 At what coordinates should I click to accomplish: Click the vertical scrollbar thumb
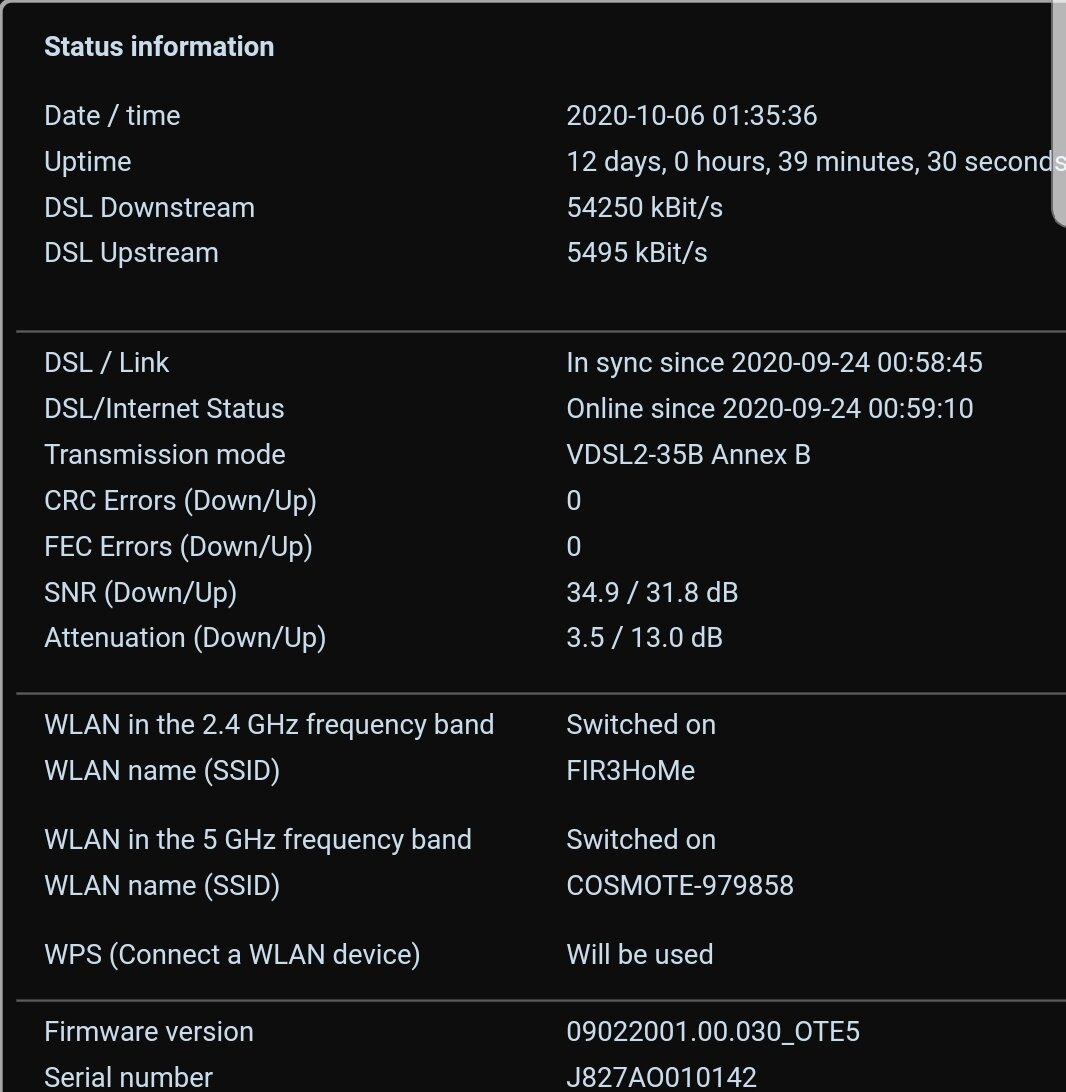click(x=1058, y=111)
